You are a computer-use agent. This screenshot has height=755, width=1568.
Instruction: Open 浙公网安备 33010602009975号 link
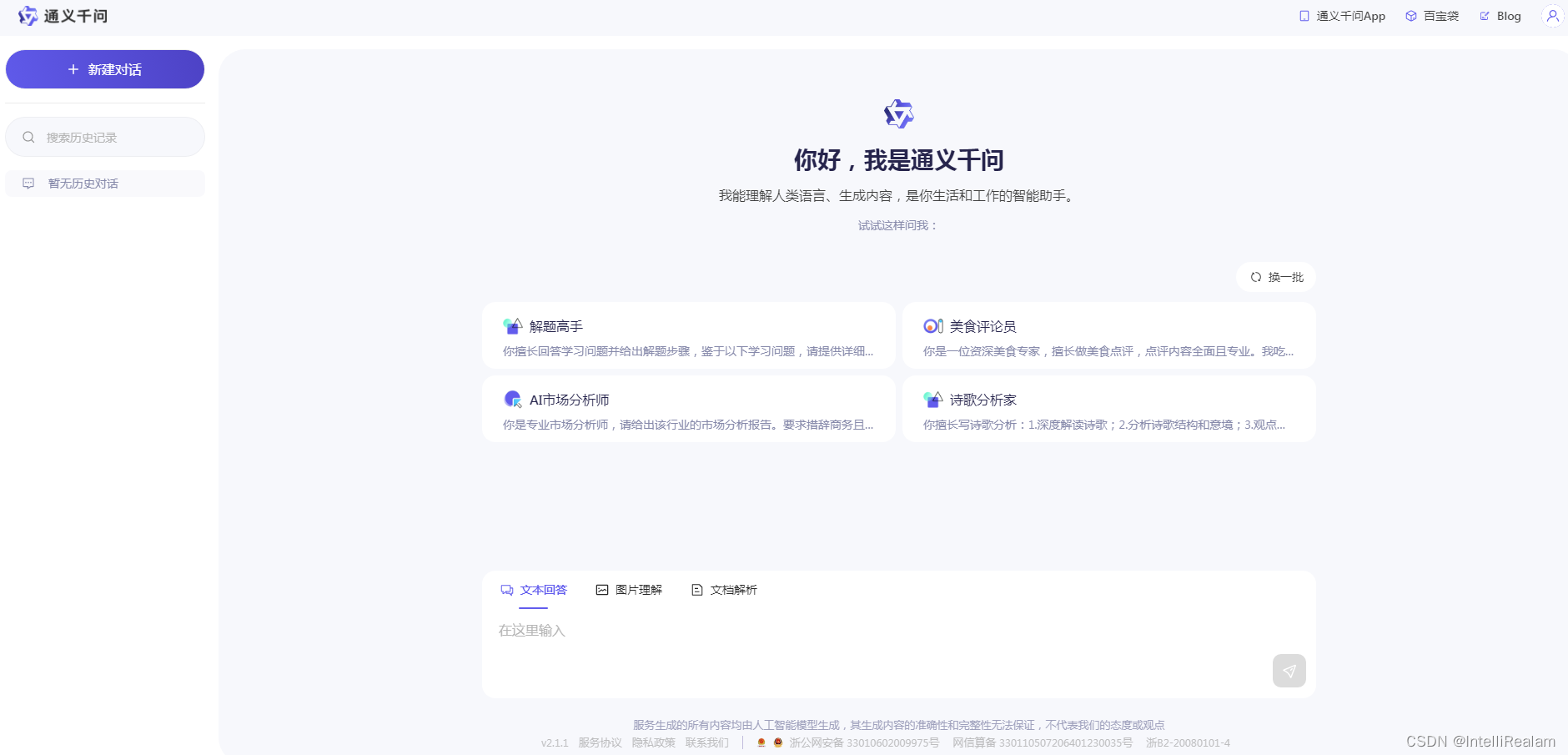(864, 742)
